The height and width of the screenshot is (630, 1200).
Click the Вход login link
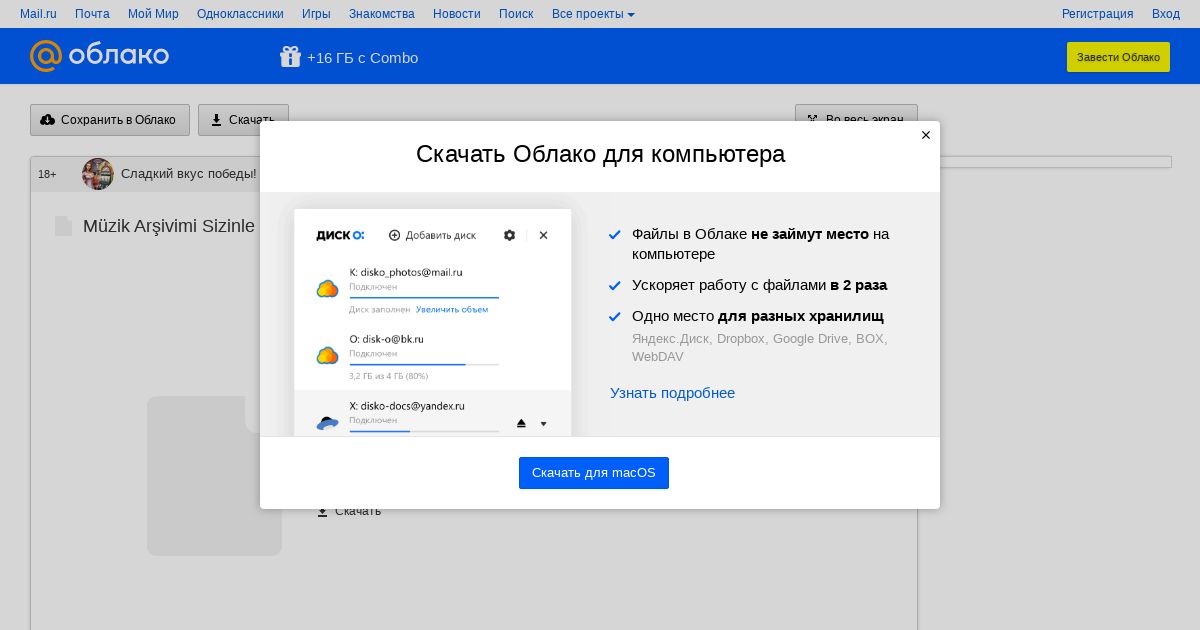tap(1166, 14)
